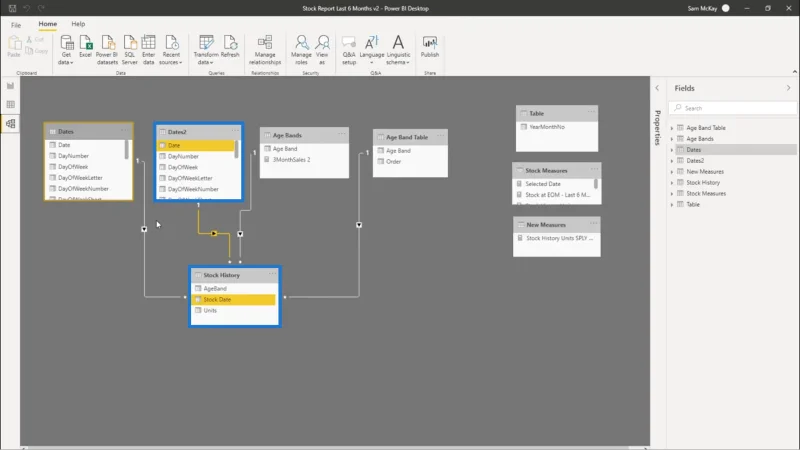Expand the Properties pane
The image size is (800, 450).
(657, 88)
